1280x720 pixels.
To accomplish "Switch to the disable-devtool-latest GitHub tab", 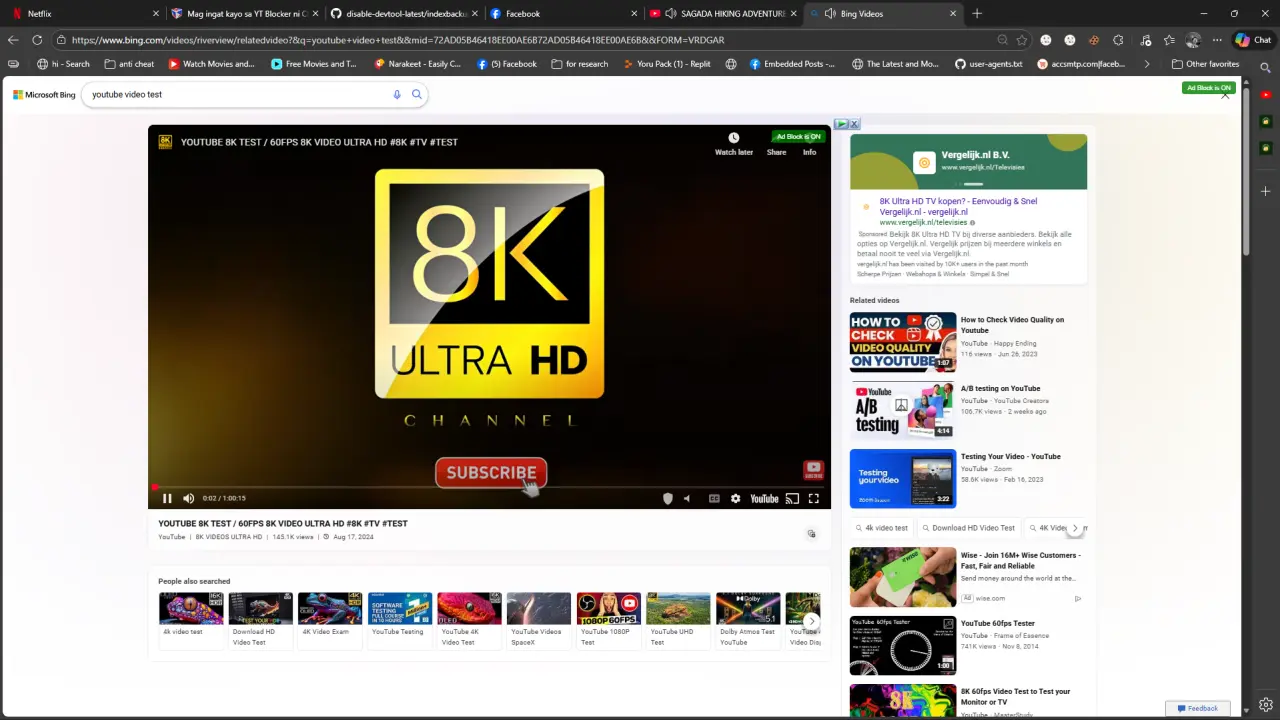I will (403, 14).
